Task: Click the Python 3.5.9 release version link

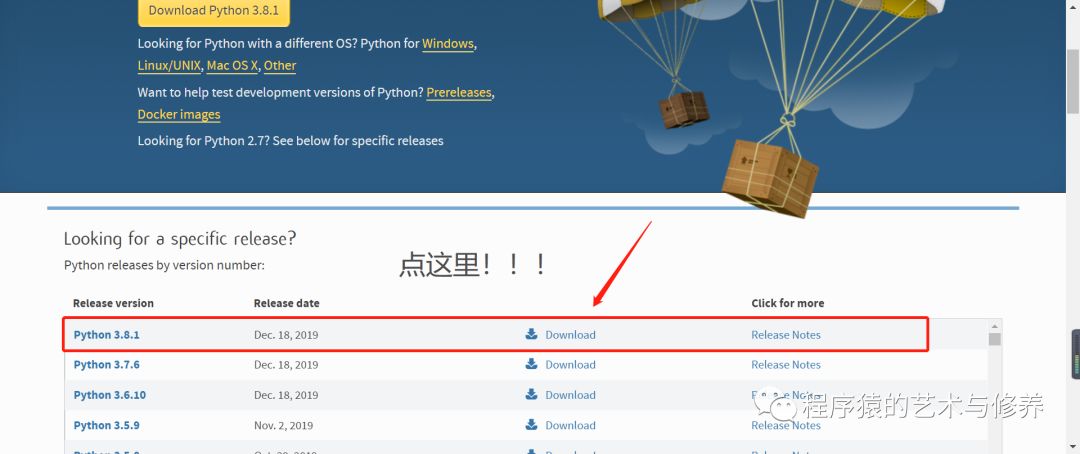Action: [107, 425]
